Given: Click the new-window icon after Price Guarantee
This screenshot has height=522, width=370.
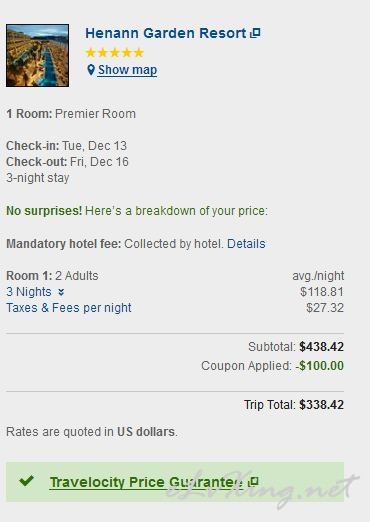Looking at the screenshot, I should [x=254, y=481].
